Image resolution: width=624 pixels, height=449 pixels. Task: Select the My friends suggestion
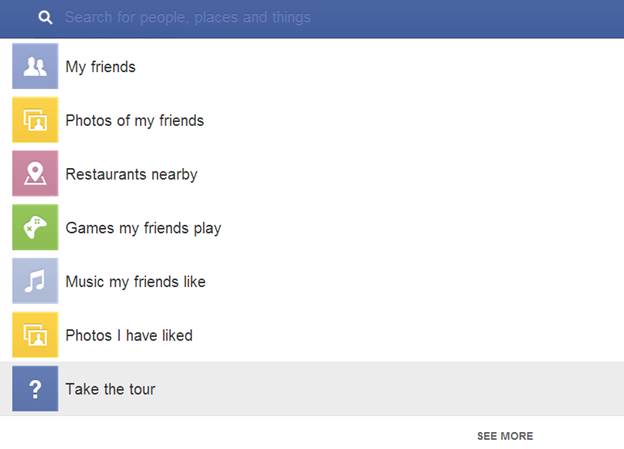[x=101, y=67]
